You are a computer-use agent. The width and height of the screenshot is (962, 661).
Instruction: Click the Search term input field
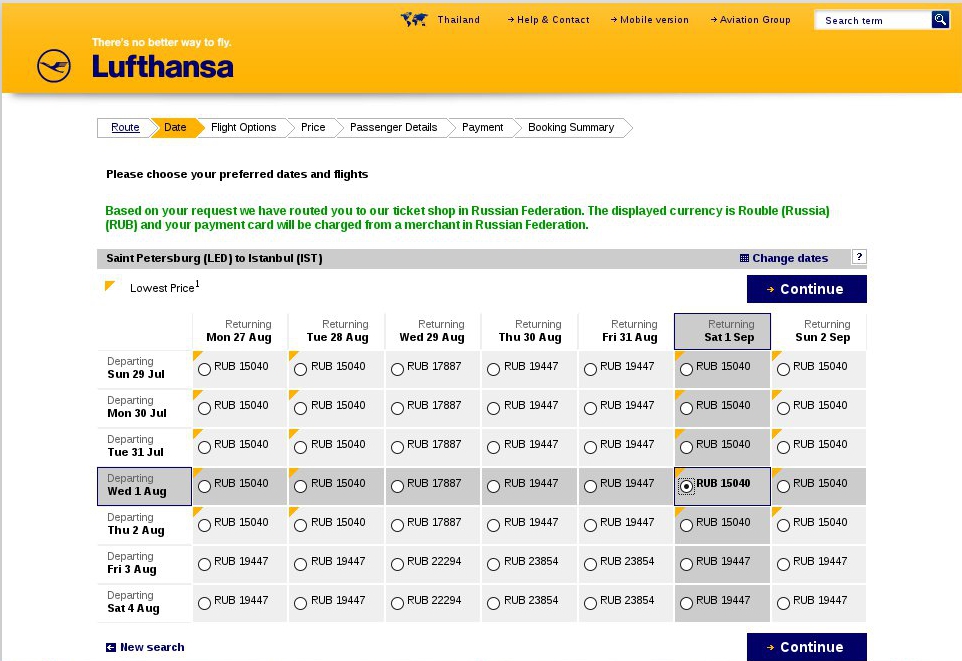872,20
